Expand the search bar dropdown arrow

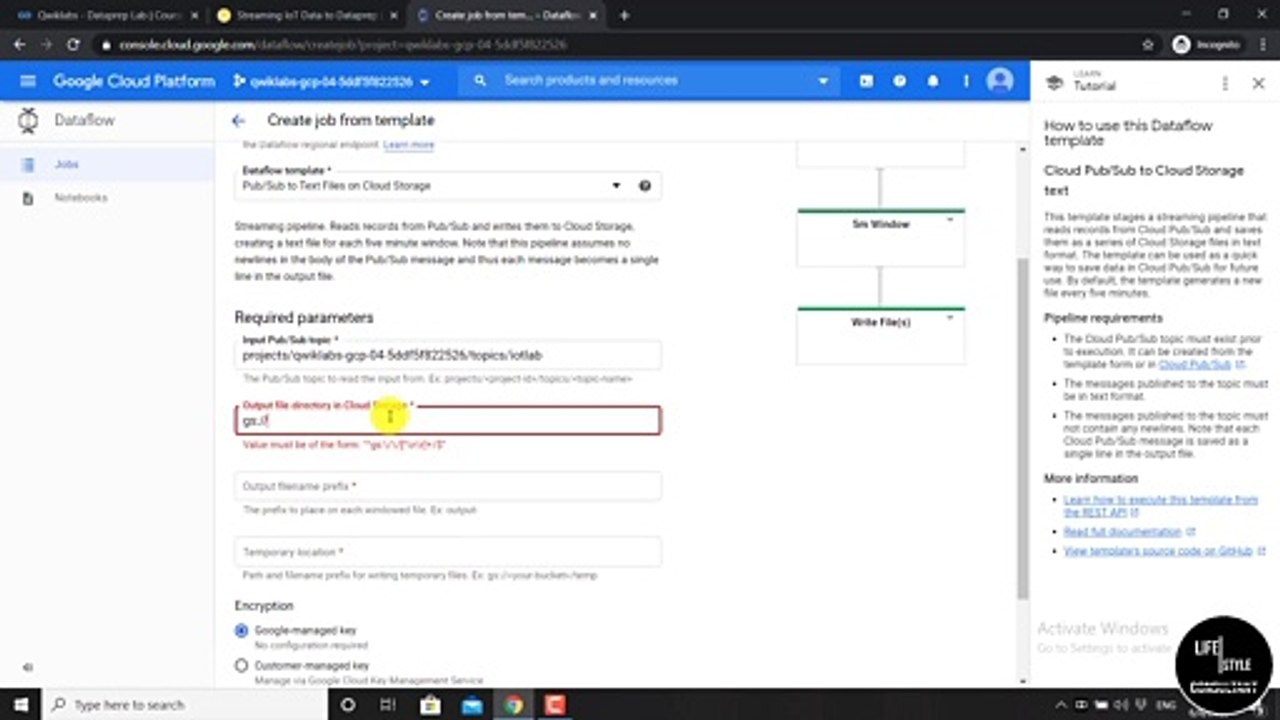coord(824,81)
